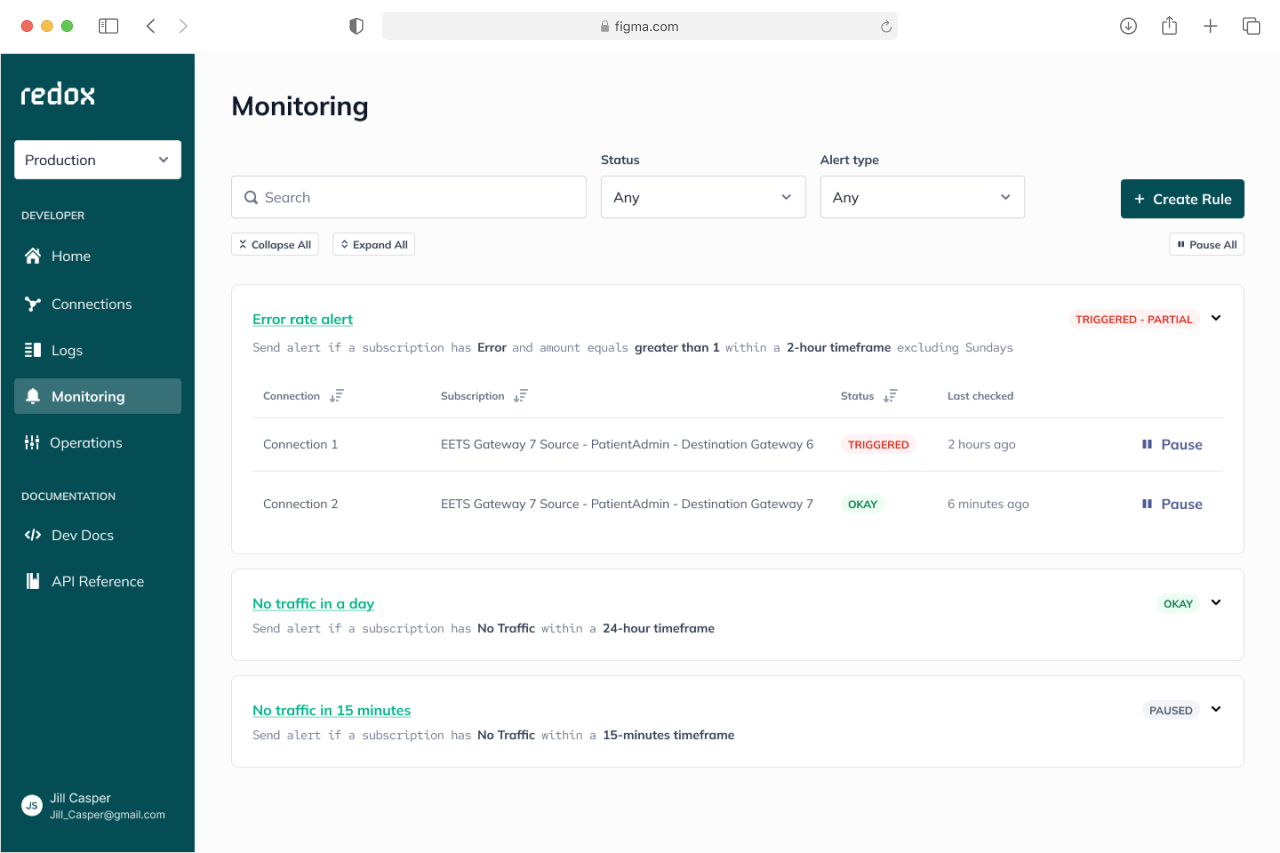
Task: Sort by Status column icon
Action: (890, 396)
